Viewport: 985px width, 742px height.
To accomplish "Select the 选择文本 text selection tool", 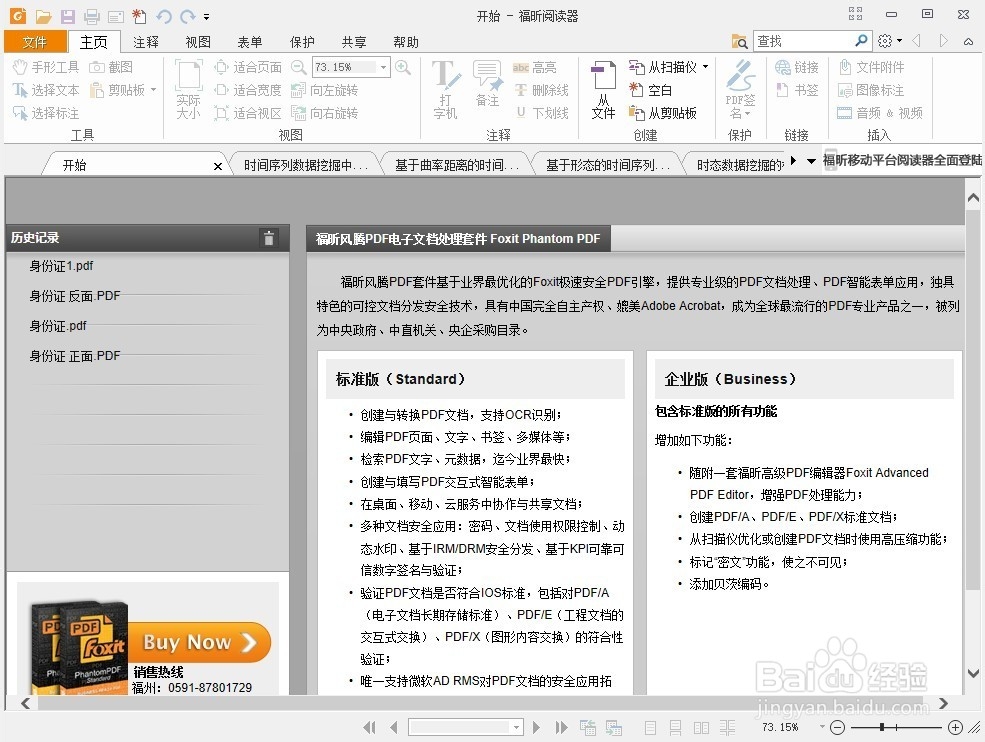I will click(x=46, y=90).
